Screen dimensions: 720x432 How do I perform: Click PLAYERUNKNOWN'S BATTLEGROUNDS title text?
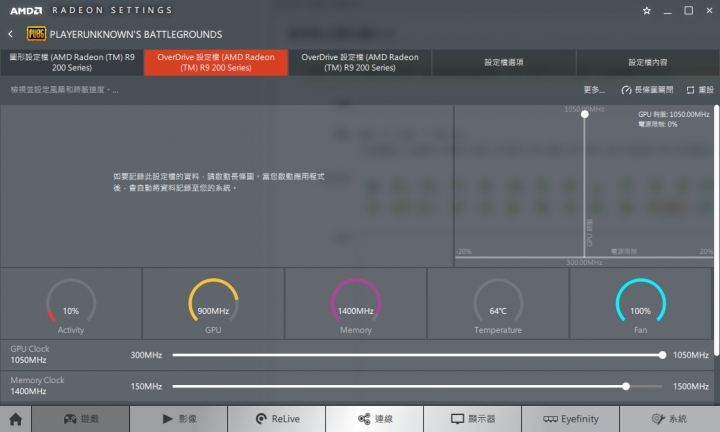point(136,34)
